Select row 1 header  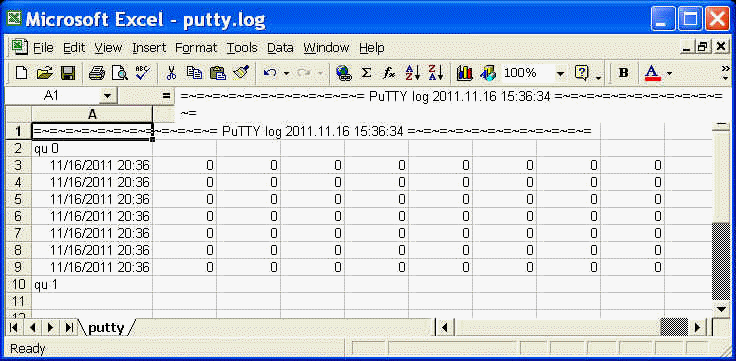pyautogui.click(x=18, y=131)
